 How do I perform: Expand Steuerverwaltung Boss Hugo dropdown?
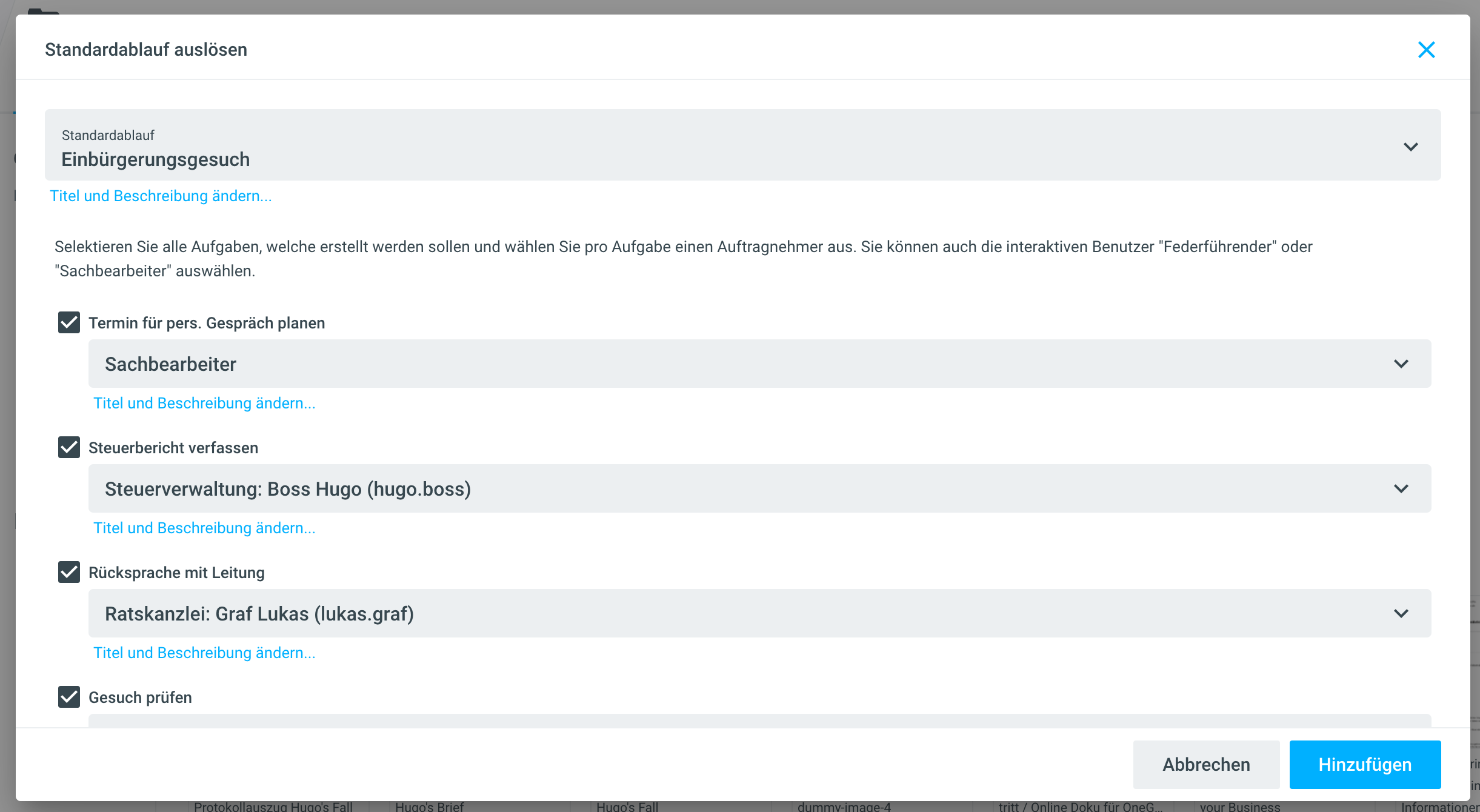727,488
